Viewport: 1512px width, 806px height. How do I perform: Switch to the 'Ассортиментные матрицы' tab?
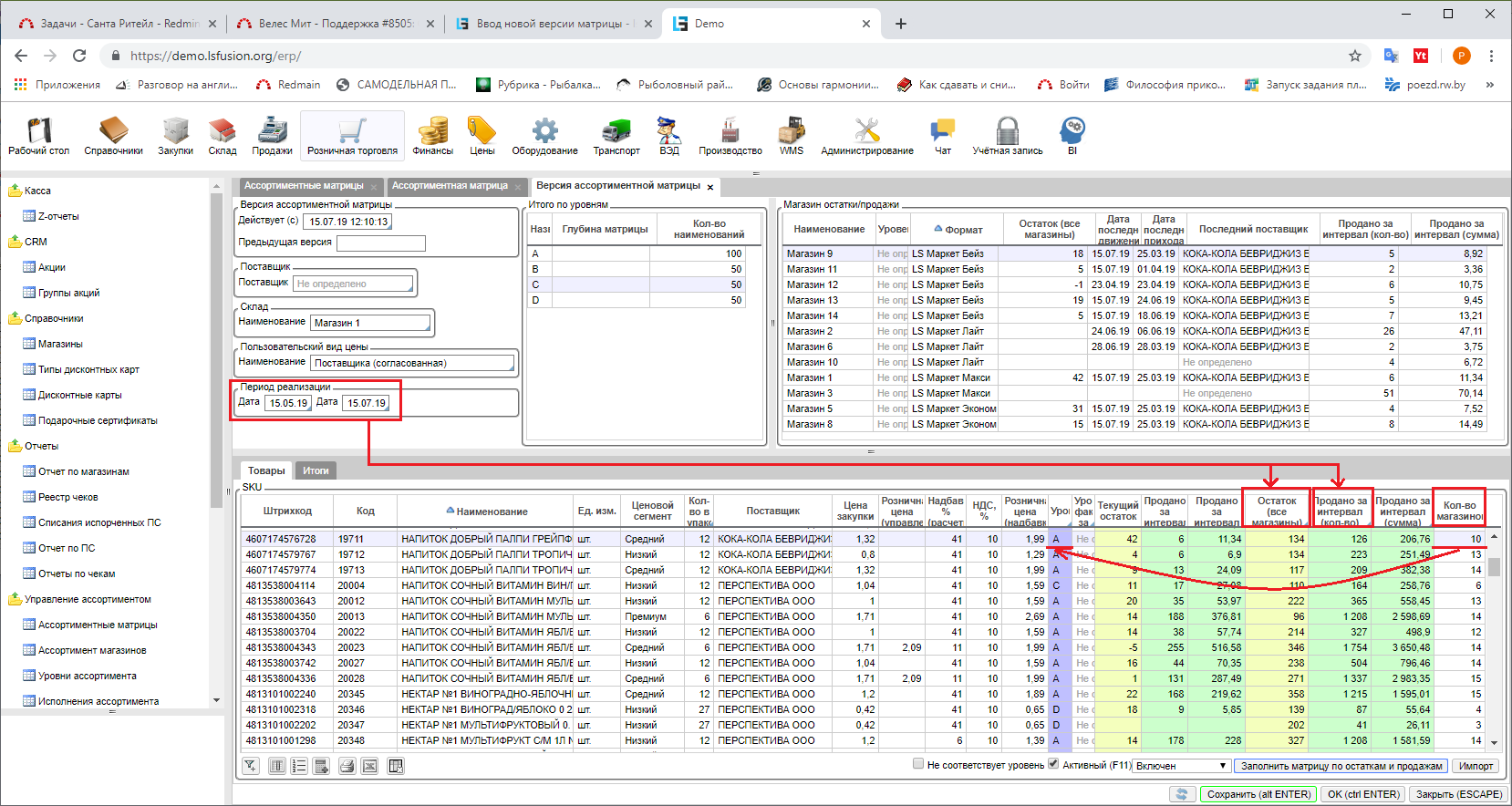click(304, 186)
